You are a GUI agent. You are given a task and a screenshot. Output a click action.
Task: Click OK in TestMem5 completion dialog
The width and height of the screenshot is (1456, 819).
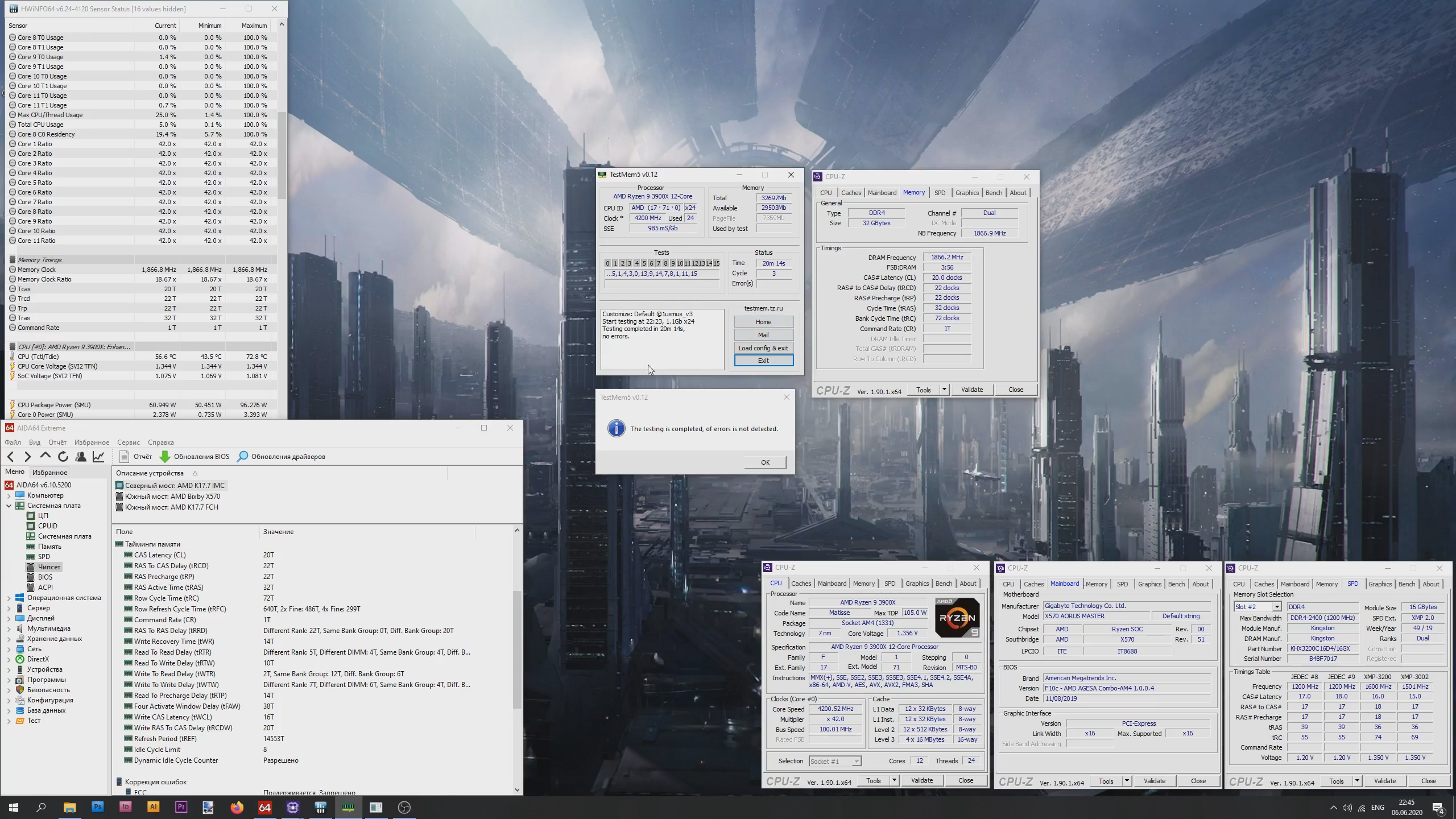click(765, 462)
